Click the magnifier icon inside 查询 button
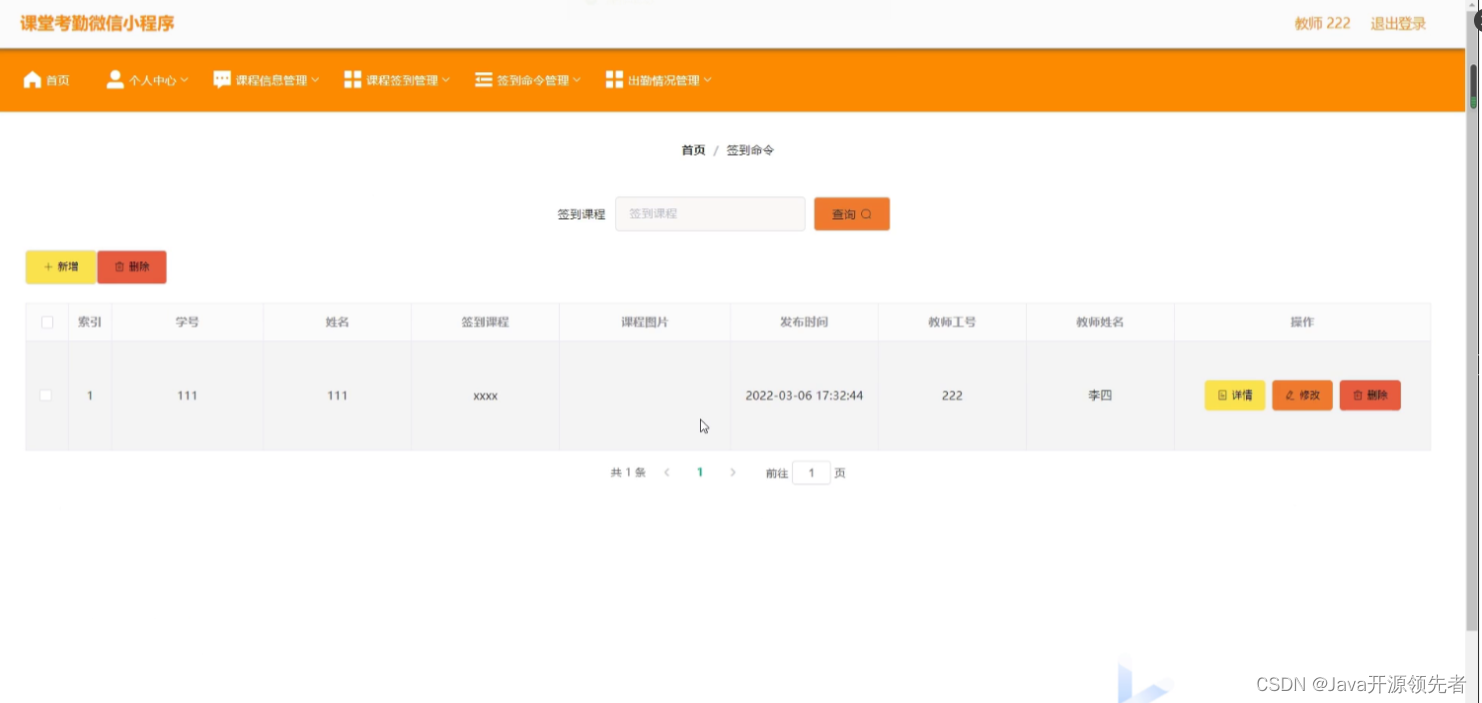Image resolution: width=1482 pixels, height=703 pixels. (x=866, y=213)
